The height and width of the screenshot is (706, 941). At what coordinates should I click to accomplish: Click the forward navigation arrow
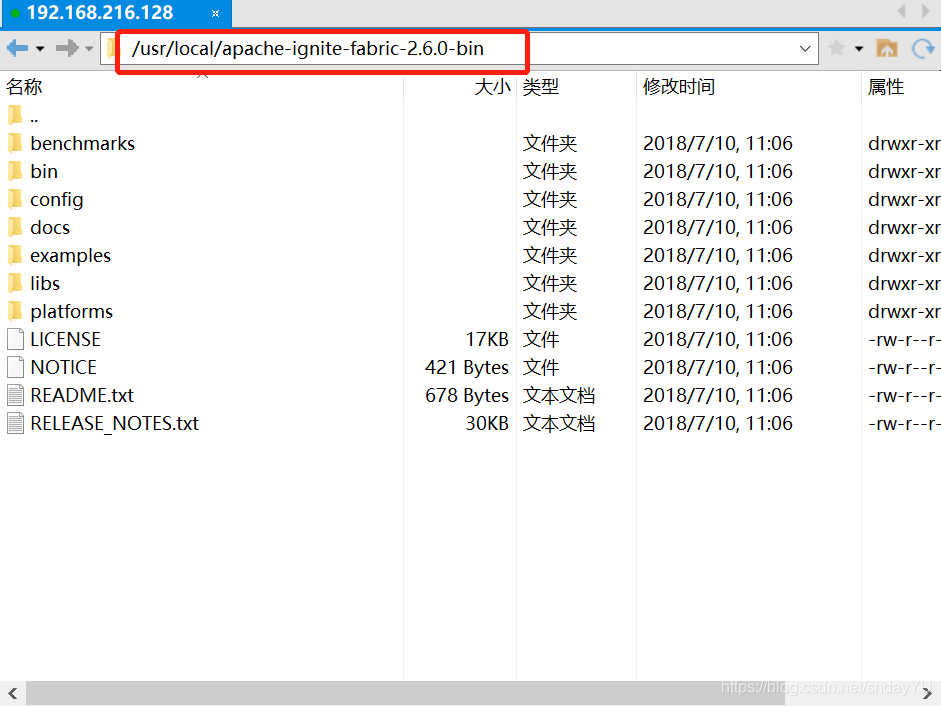67,48
